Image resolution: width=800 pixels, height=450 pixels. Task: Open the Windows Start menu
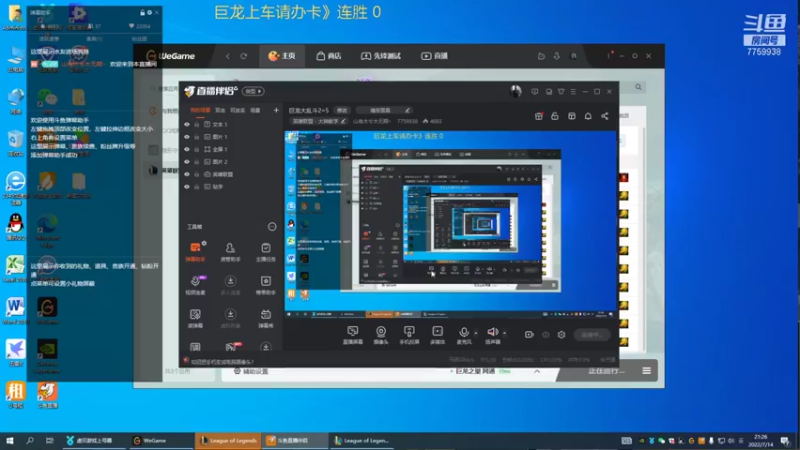(10, 440)
